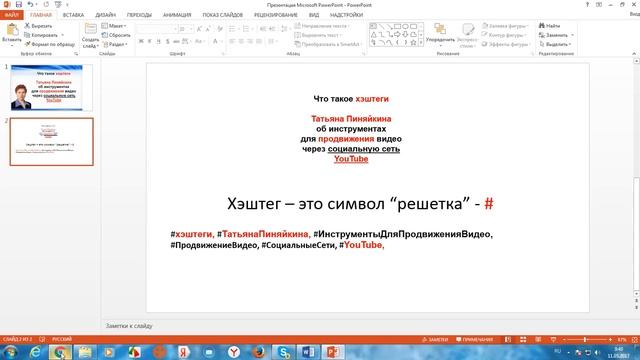
Task: Open the Раздел section dropdown
Action: pos(115,44)
